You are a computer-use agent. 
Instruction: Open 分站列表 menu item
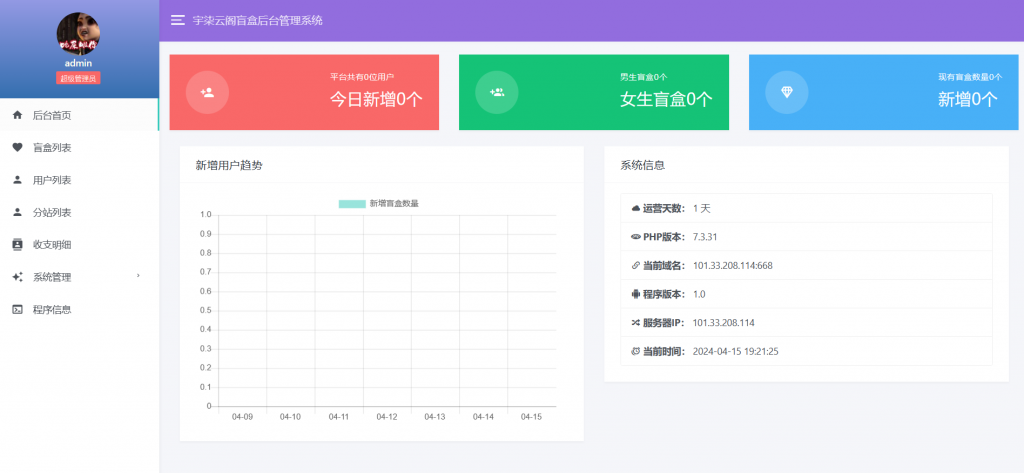click(x=79, y=212)
